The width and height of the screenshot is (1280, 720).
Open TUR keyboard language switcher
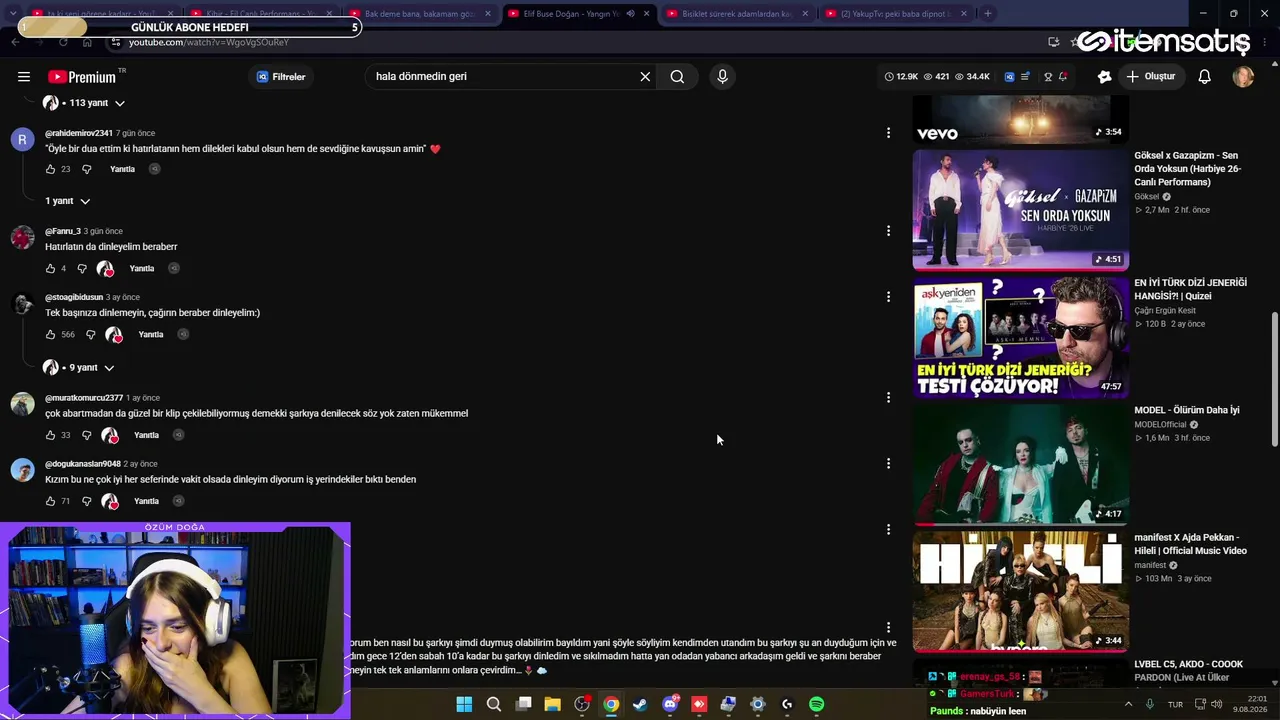[1175, 704]
